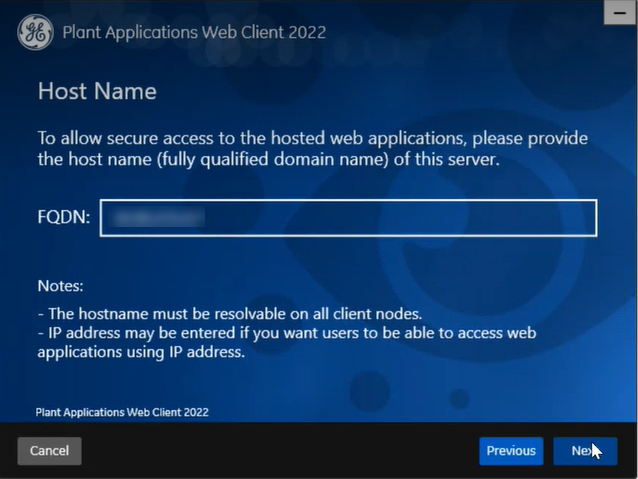Minimize the installer window
The width and height of the screenshot is (638, 479).
tap(620, 13)
